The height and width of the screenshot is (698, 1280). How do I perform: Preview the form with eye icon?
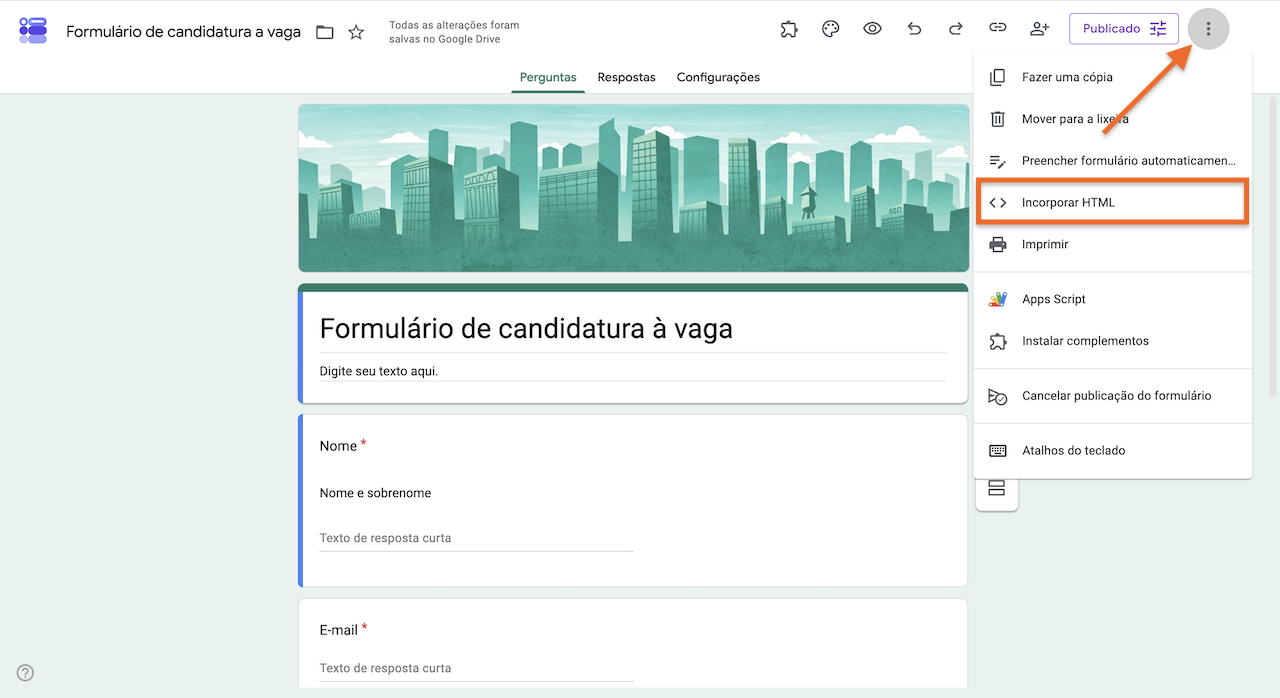[x=872, y=29]
